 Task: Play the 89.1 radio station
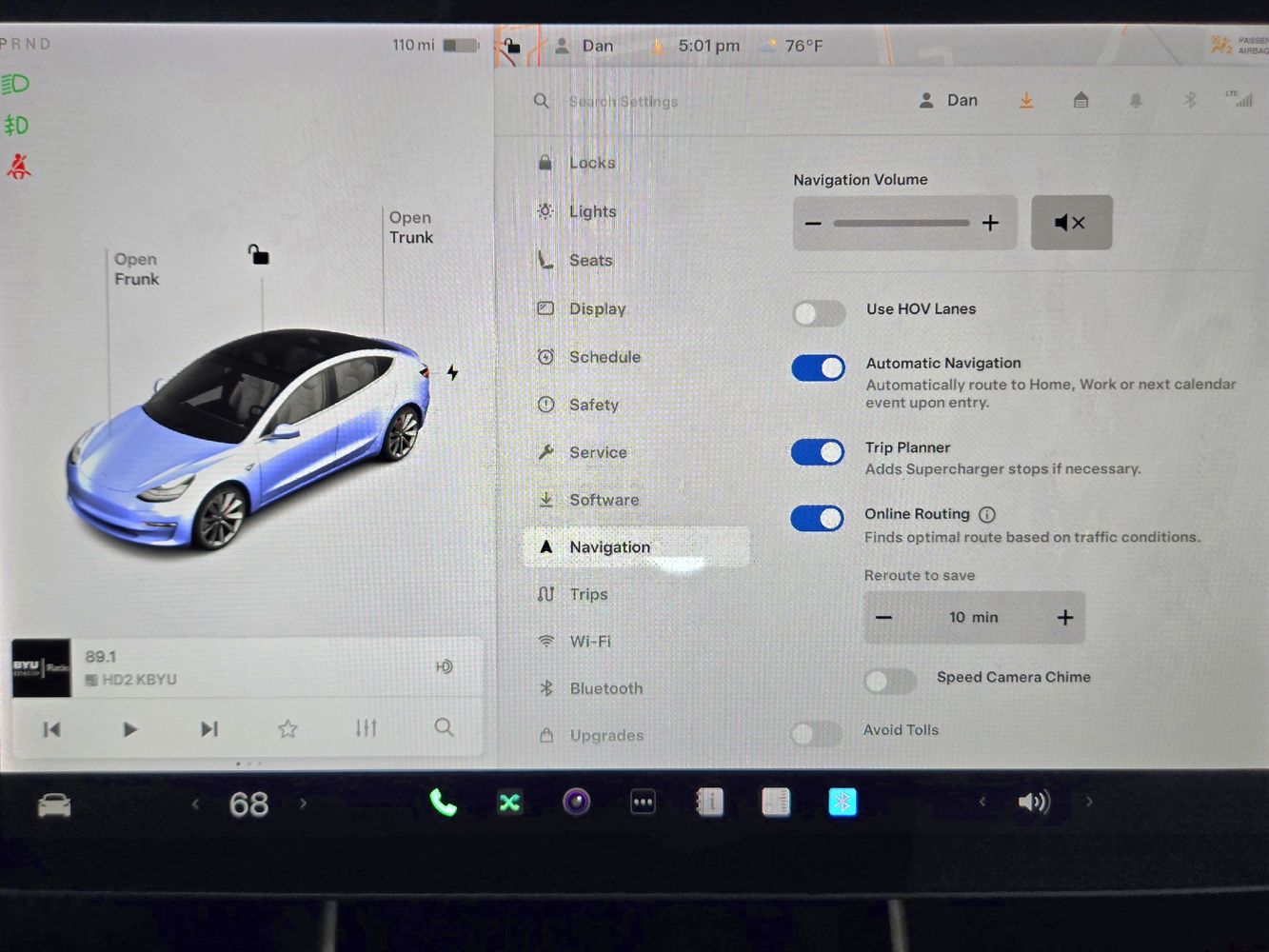point(130,729)
